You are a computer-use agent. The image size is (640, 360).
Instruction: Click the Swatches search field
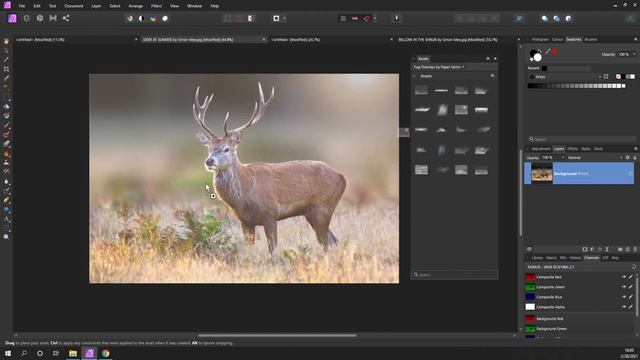[x=582, y=139]
